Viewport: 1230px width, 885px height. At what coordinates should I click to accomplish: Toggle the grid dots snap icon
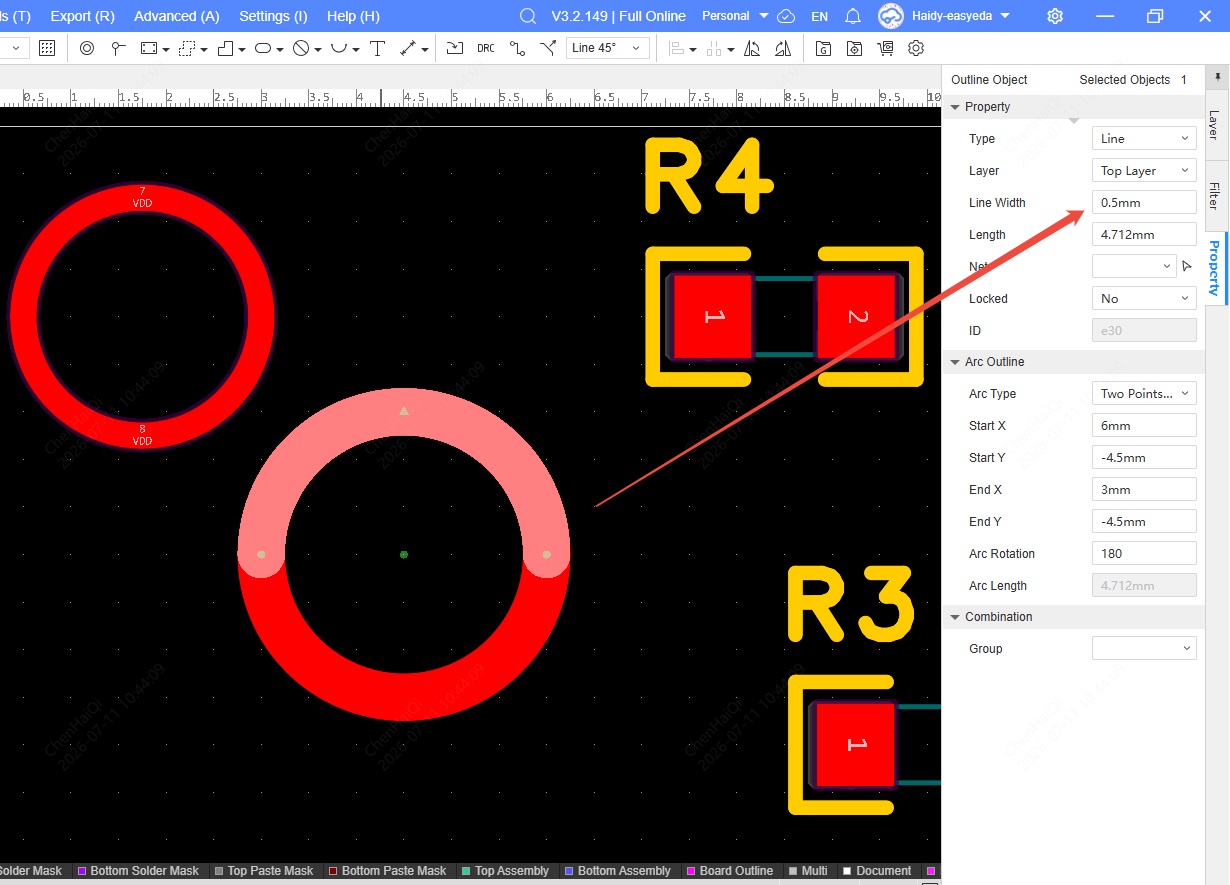[47, 48]
